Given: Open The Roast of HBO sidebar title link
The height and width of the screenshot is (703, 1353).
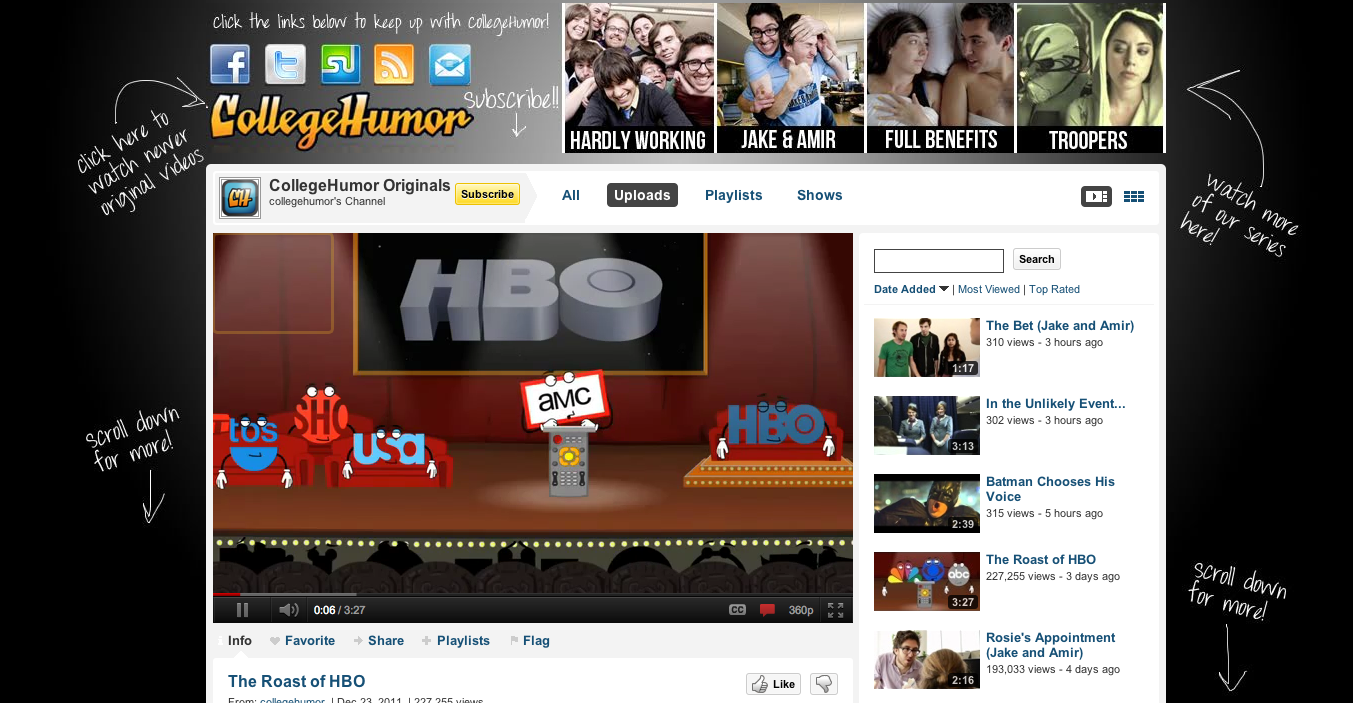Looking at the screenshot, I should pyautogui.click(x=1041, y=560).
